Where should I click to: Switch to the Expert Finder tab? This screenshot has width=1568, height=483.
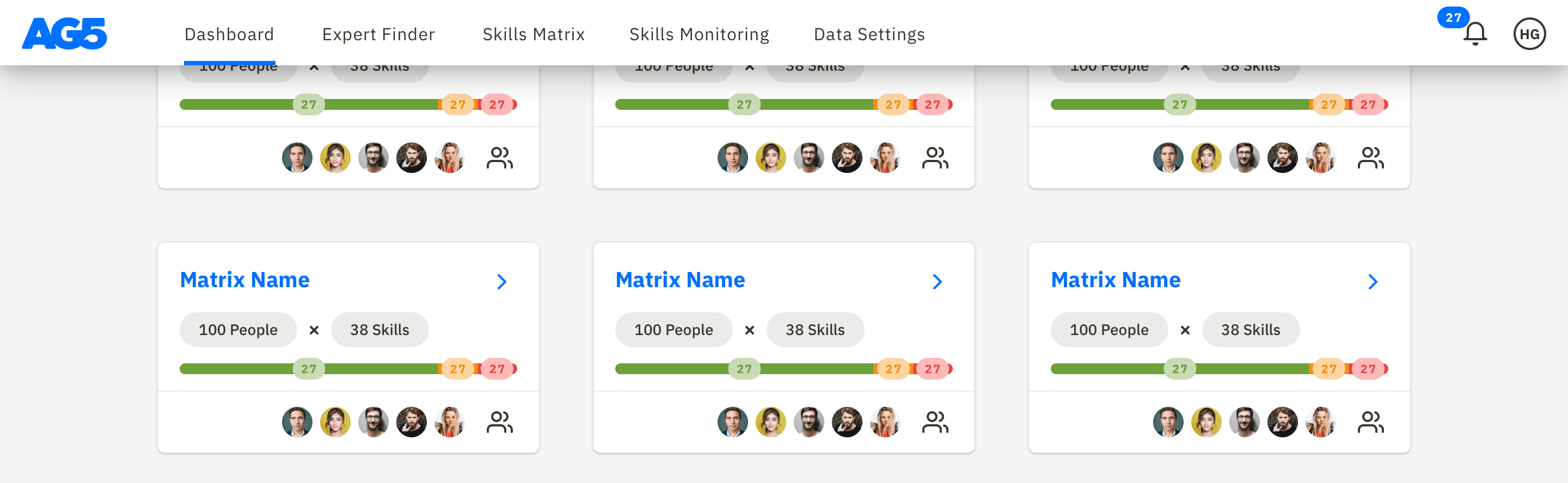(x=378, y=34)
